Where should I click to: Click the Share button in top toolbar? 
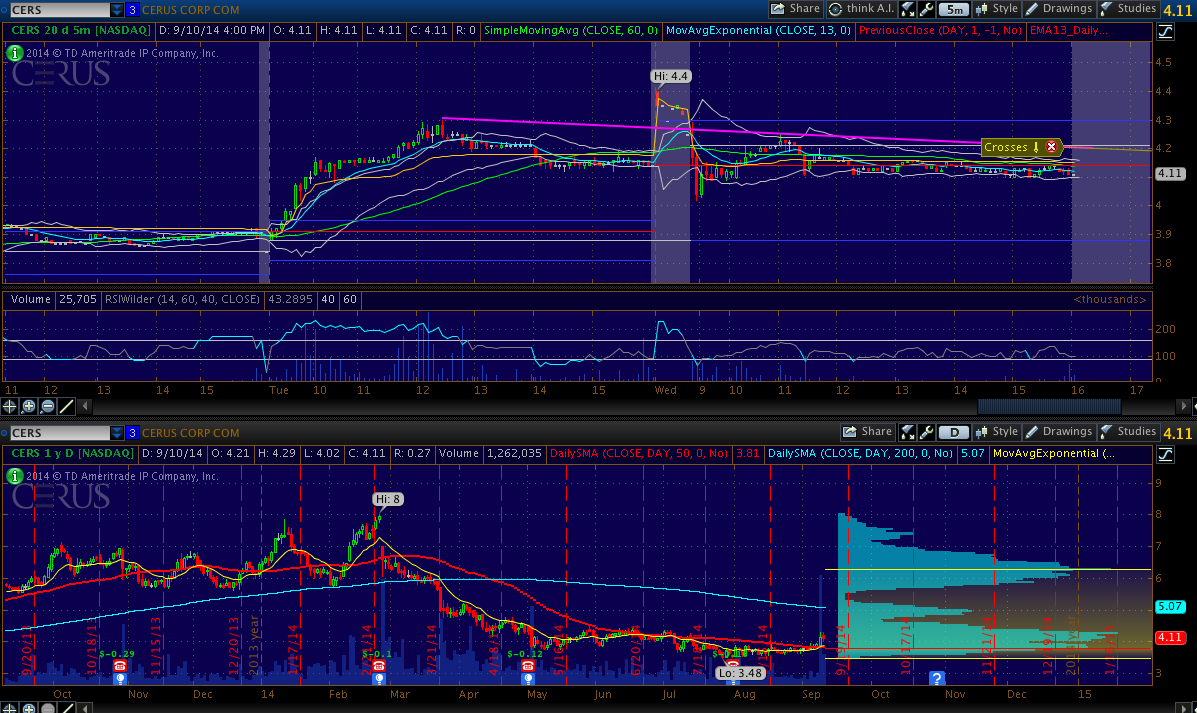pyautogui.click(x=795, y=9)
